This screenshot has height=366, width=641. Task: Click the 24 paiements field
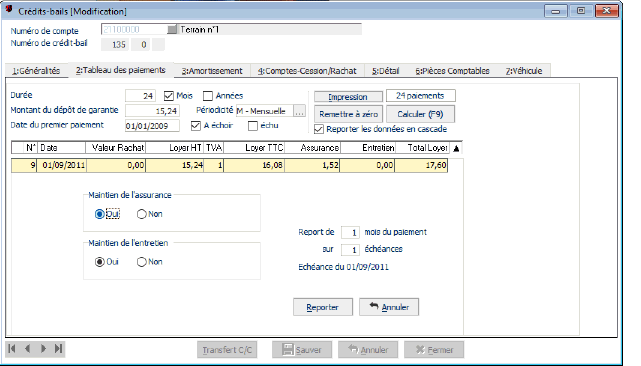click(421, 96)
